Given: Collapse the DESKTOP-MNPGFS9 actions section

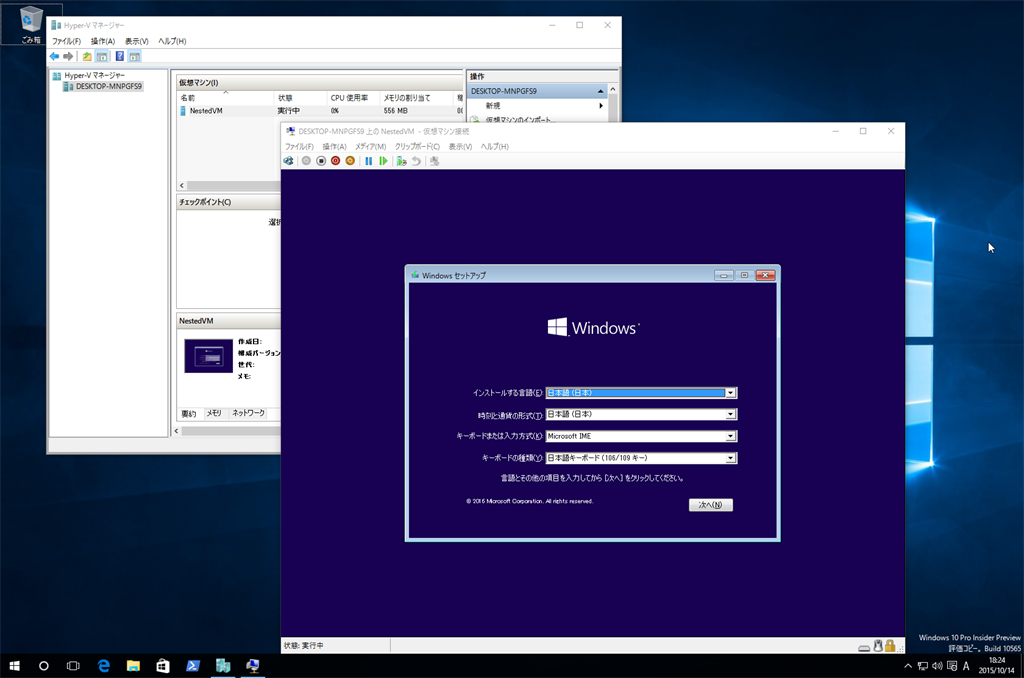Looking at the screenshot, I should [x=601, y=91].
